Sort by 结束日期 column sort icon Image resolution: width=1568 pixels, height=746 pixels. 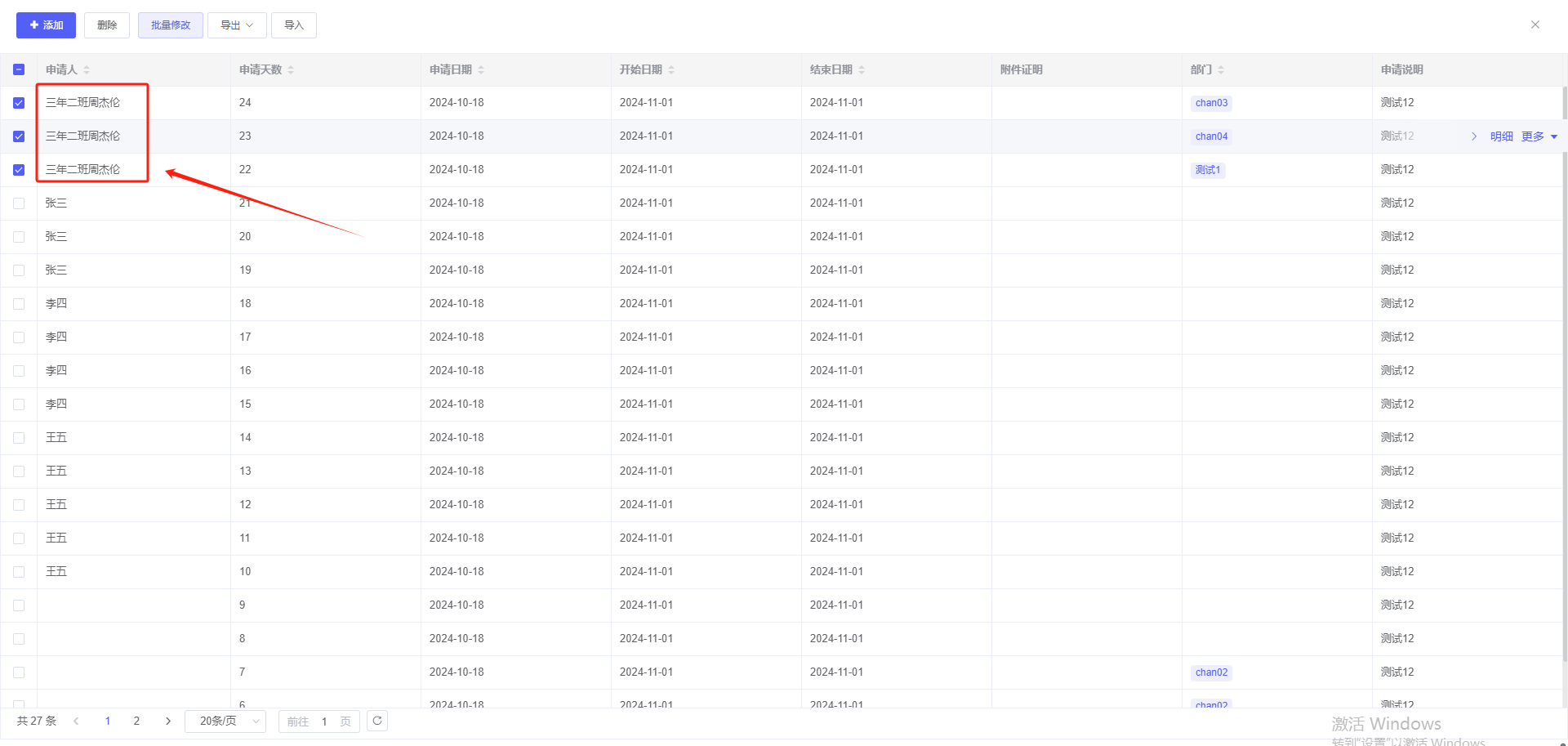tap(862, 70)
